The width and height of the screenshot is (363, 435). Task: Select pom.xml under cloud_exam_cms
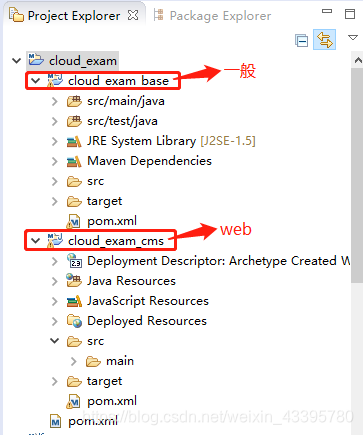112,401
